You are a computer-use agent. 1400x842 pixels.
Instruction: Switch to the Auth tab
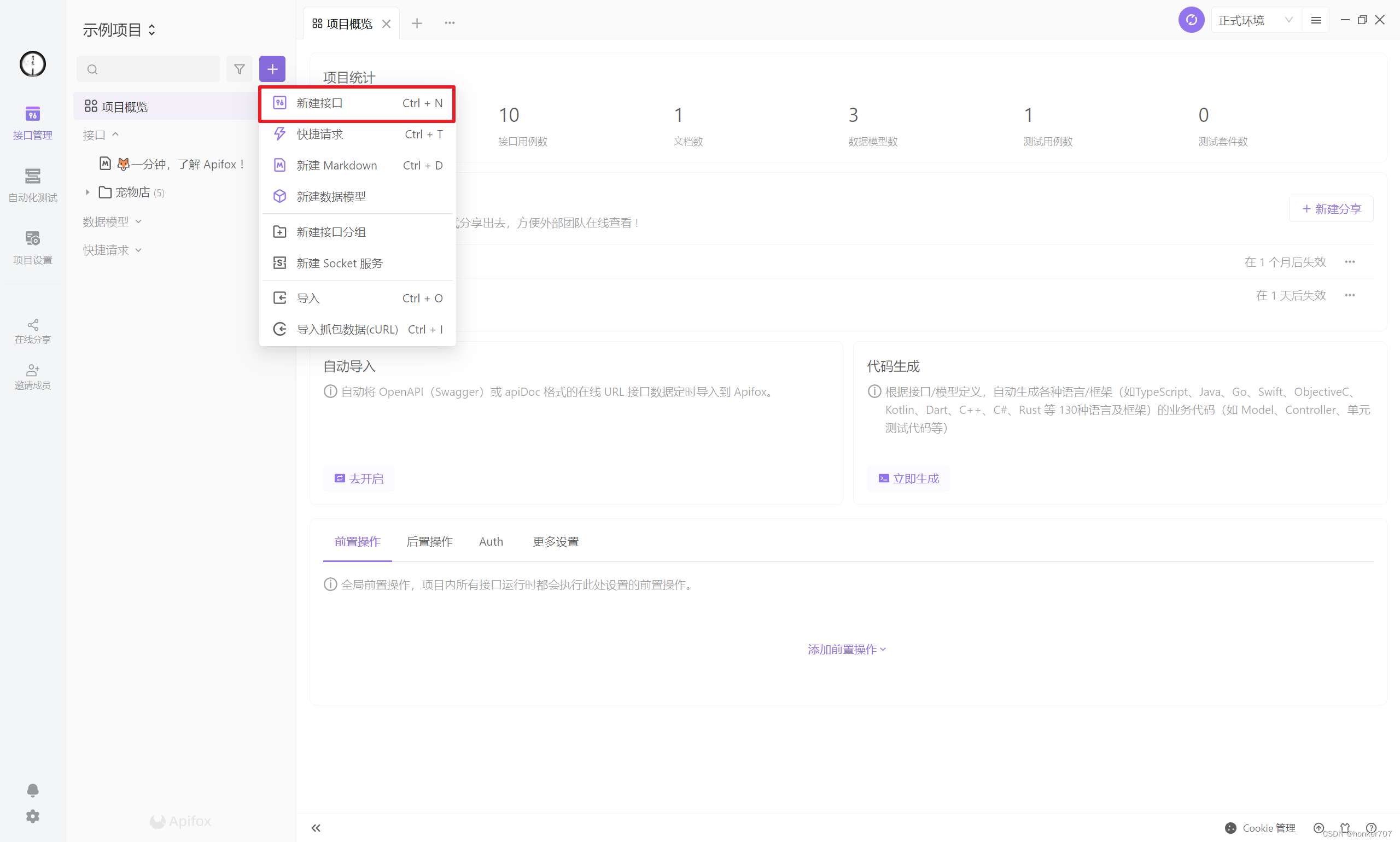(491, 542)
